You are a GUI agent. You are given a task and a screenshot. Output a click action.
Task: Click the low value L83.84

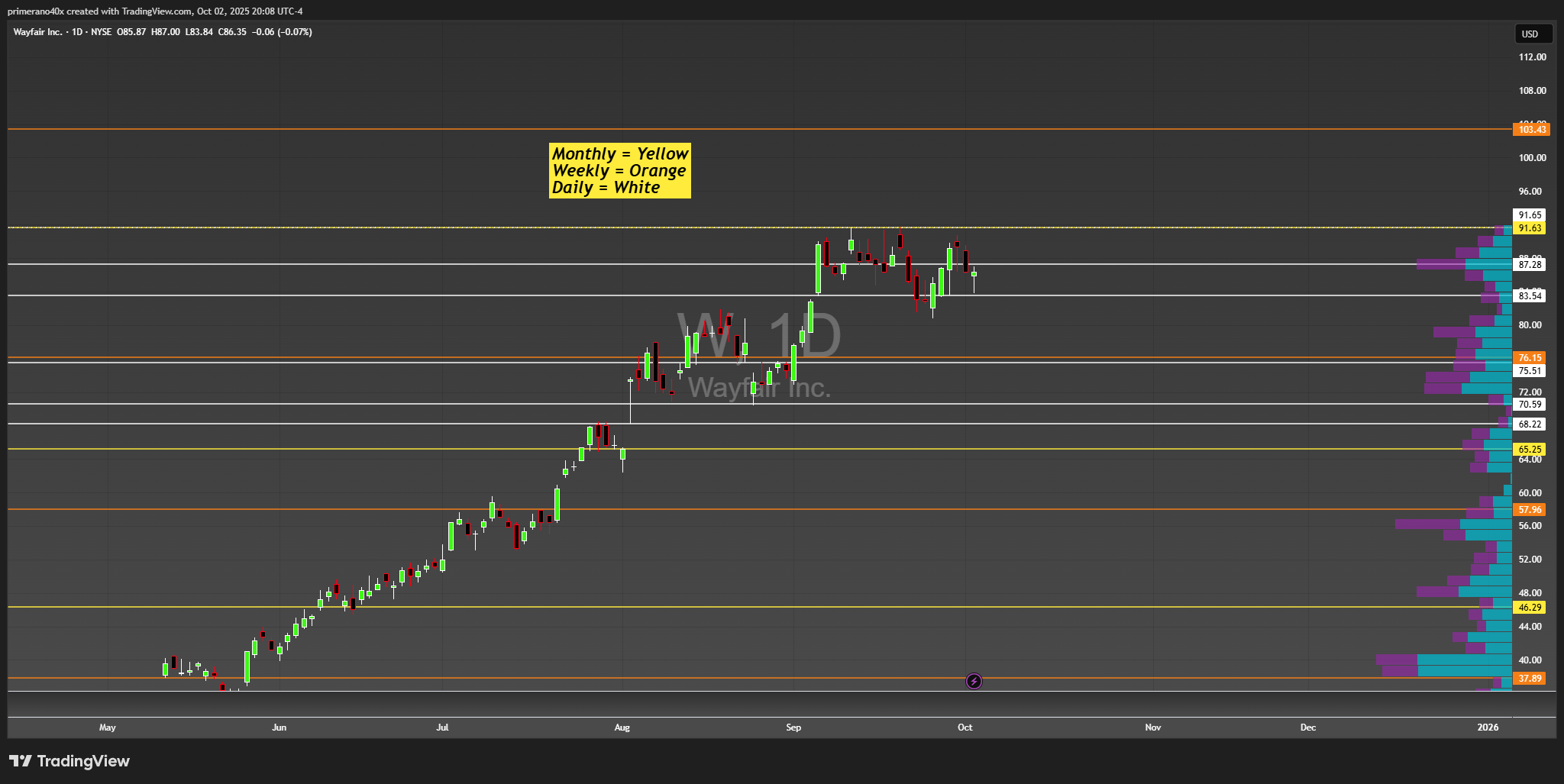pos(199,32)
